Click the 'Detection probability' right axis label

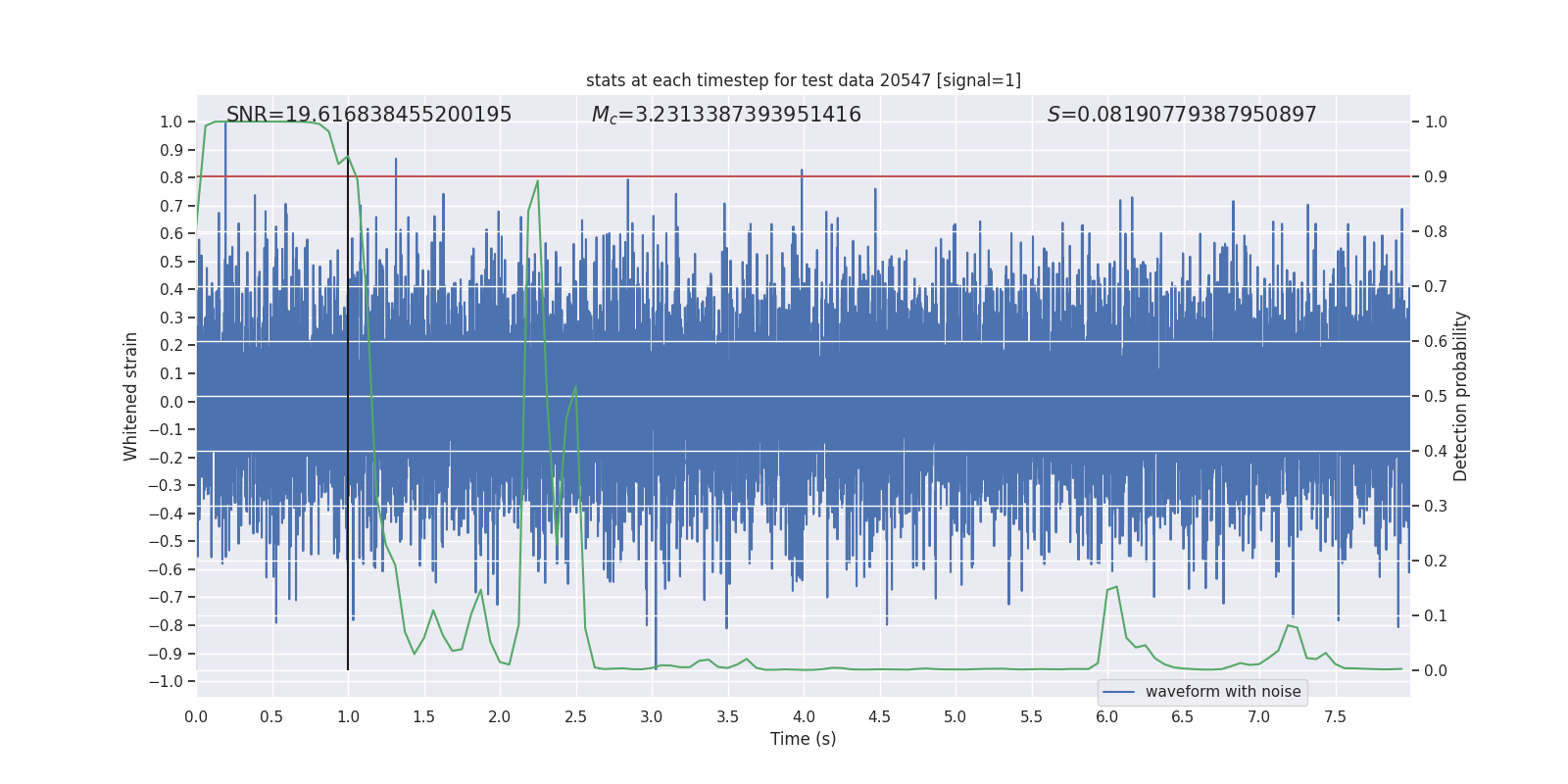tap(1460, 396)
